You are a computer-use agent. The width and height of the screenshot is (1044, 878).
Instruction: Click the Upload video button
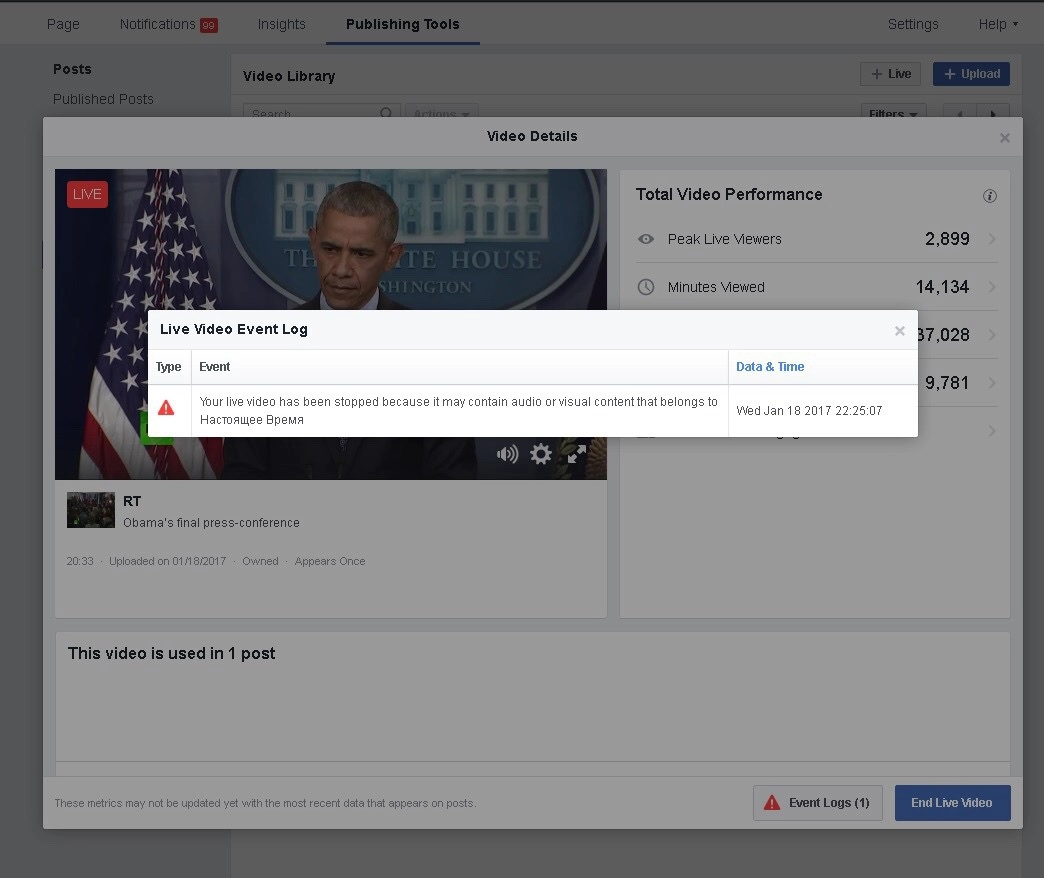[971, 74]
